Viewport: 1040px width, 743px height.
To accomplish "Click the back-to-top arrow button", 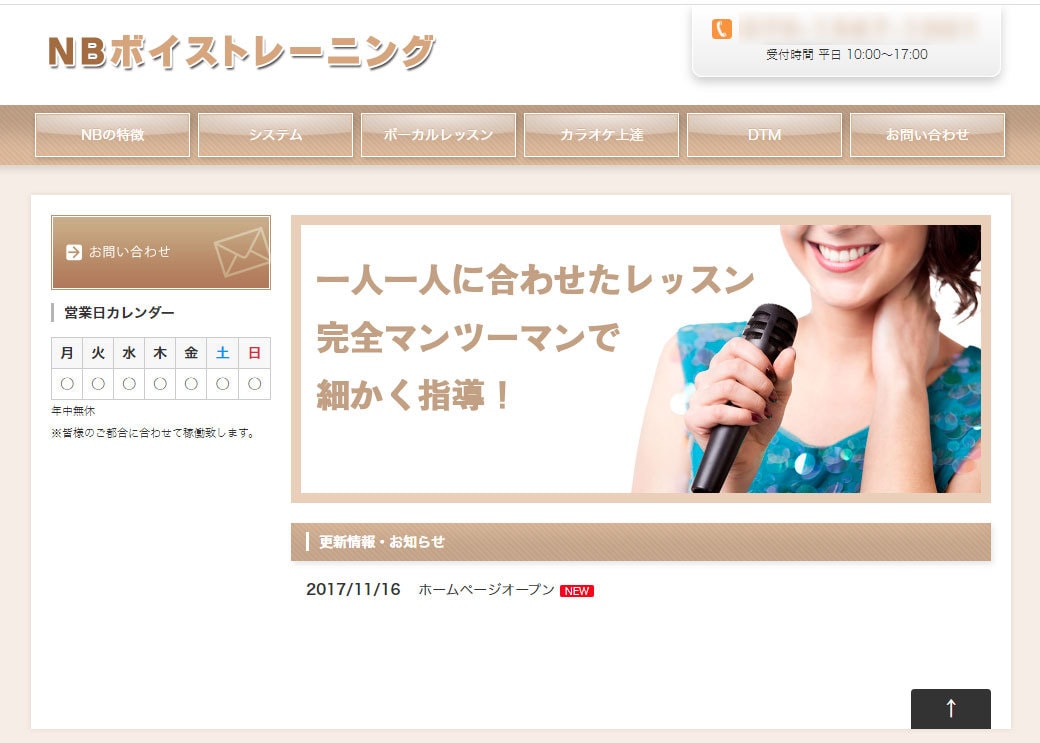I will pyautogui.click(x=950, y=709).
